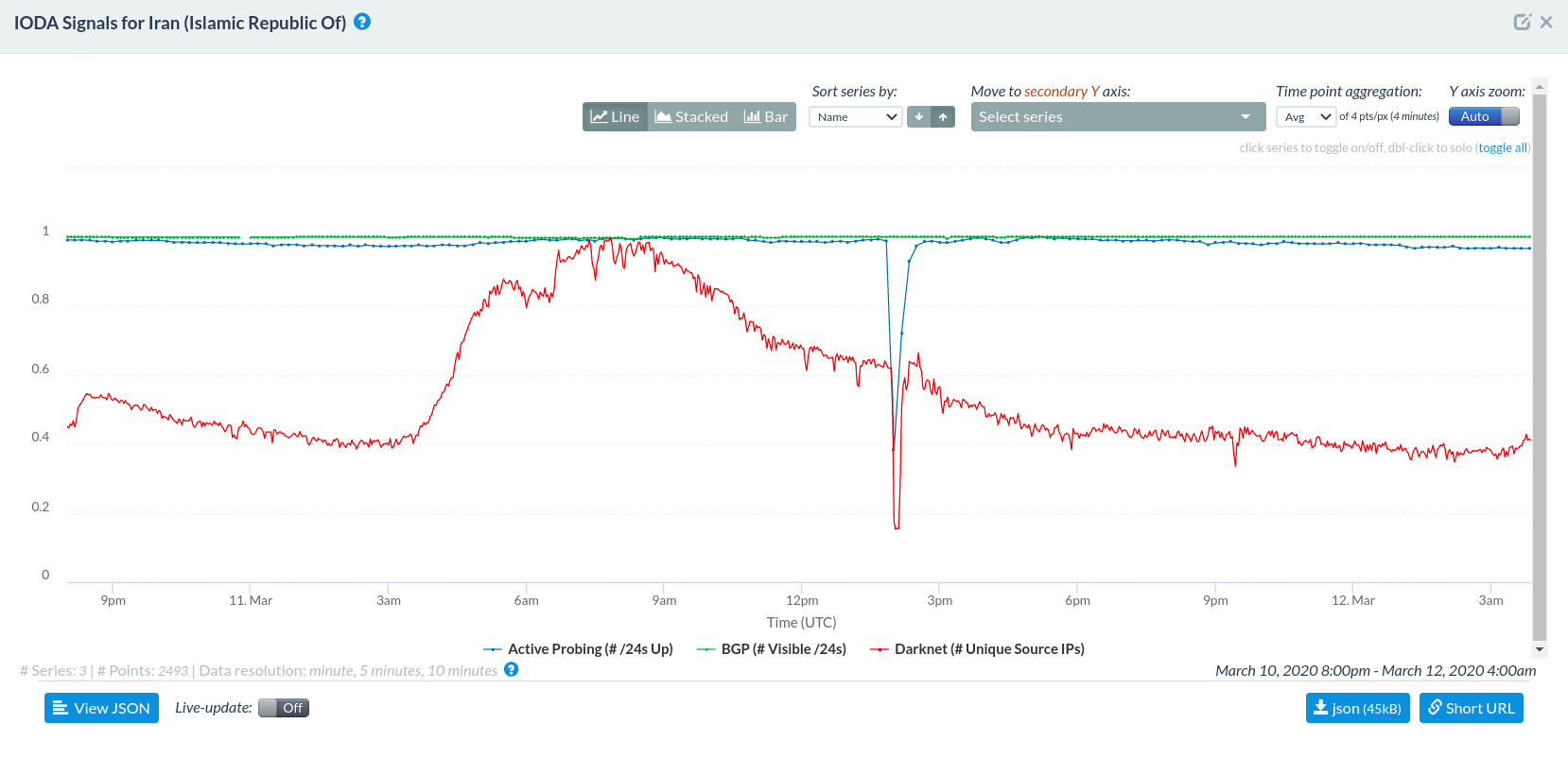This screenshot has width=1568, height=758.
Task: Switch chart to Line view
Action: pos(615,117)
